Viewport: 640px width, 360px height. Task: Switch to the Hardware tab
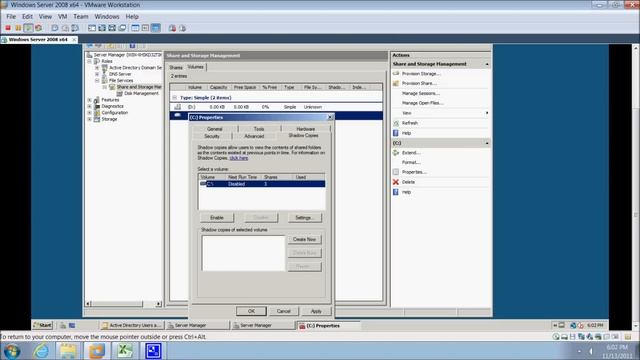(x=306, y=129)
